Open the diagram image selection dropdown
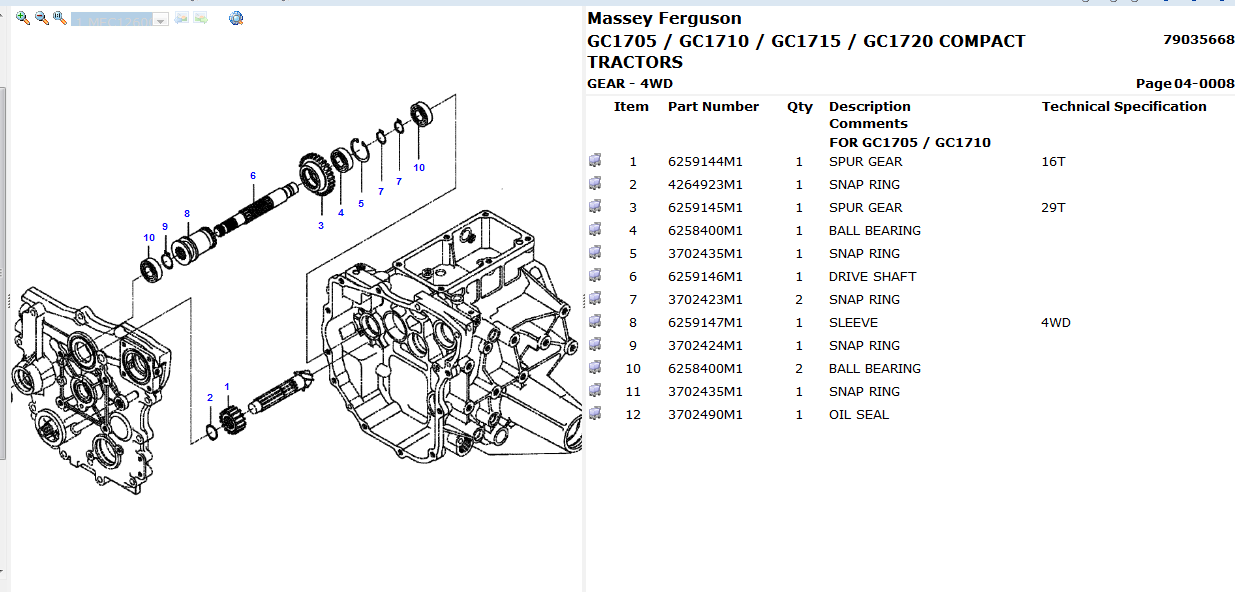1235x592 pixels. [x=161, y=20]
